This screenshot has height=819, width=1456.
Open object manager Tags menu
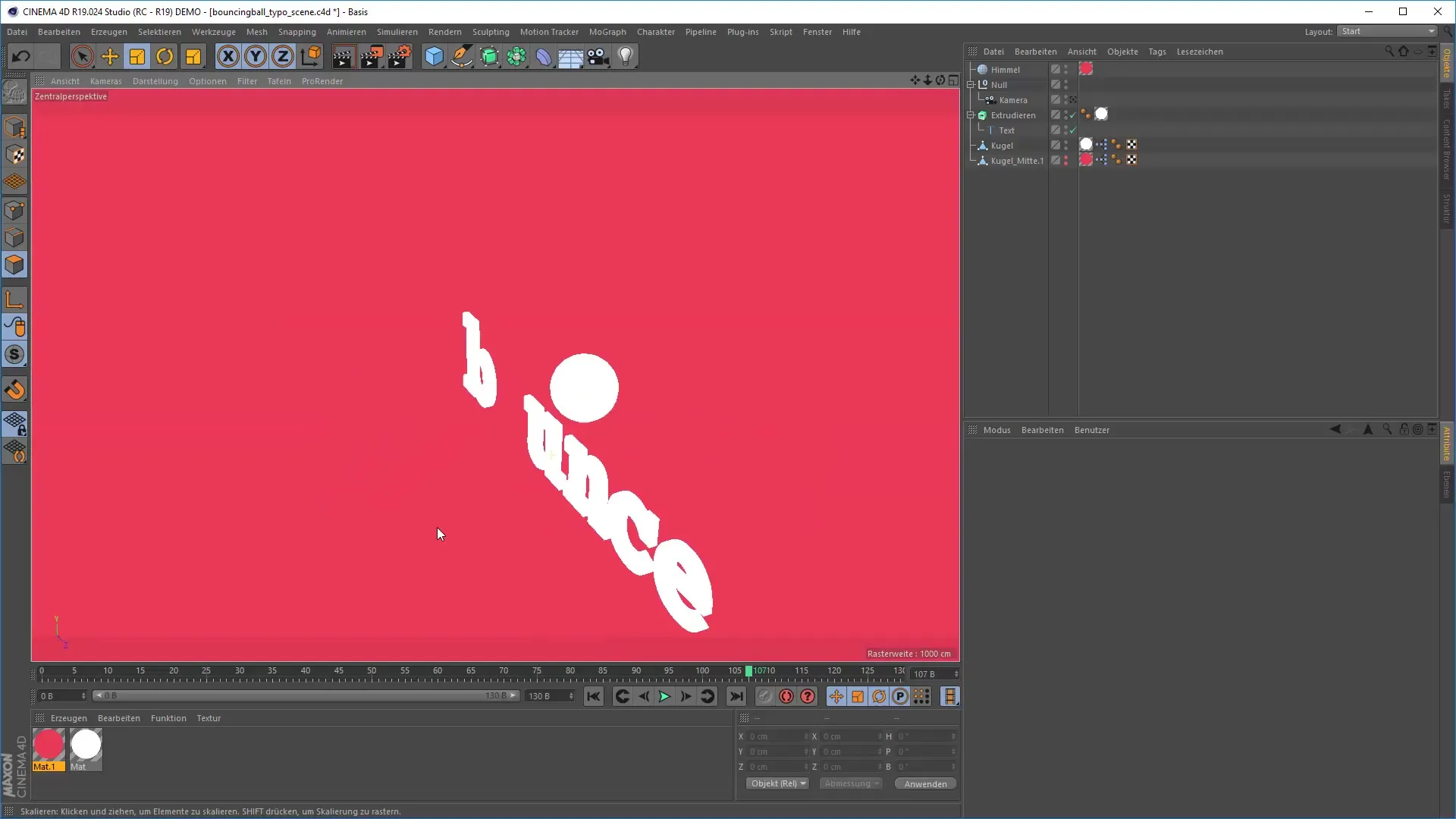(1156, 52)
